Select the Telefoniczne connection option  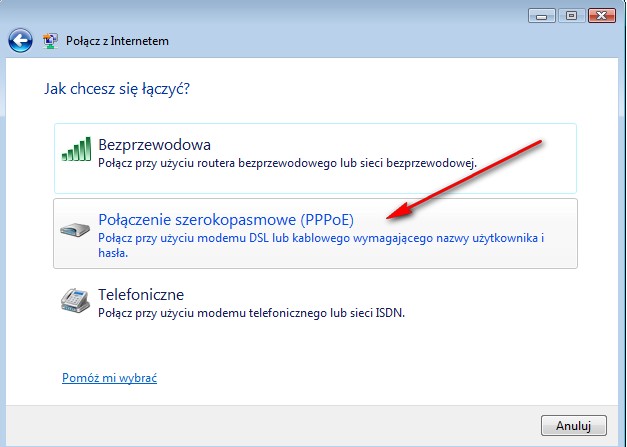click(x=315, y=303)
